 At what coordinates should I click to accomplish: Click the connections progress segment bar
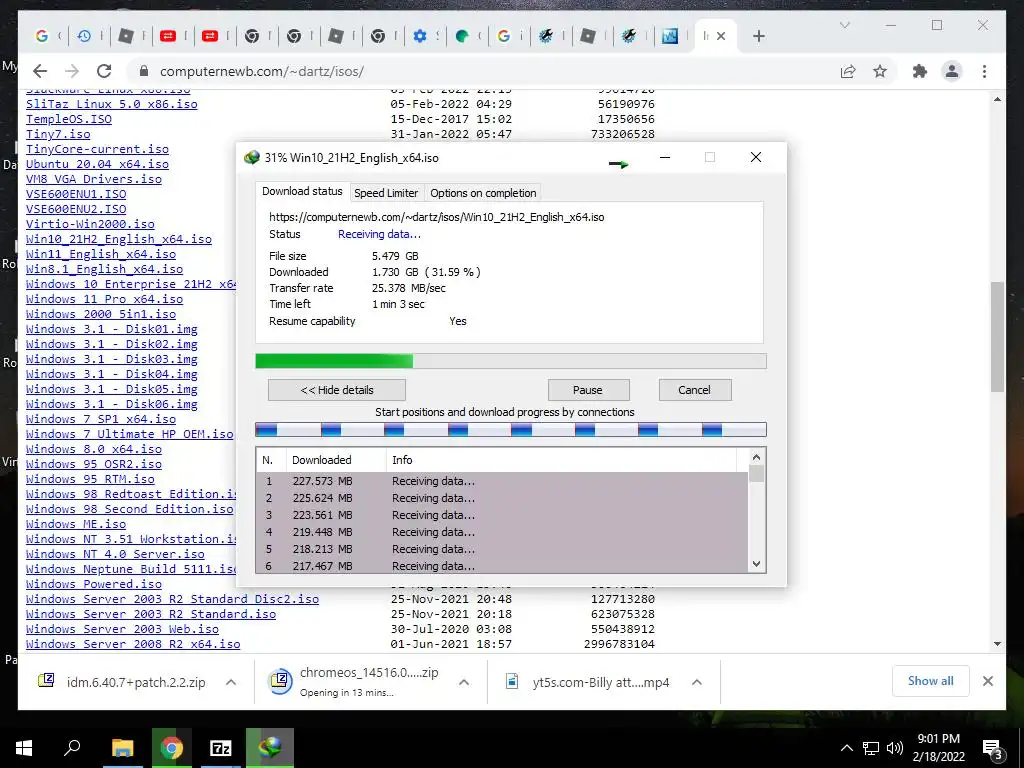[x=511, y=430]
